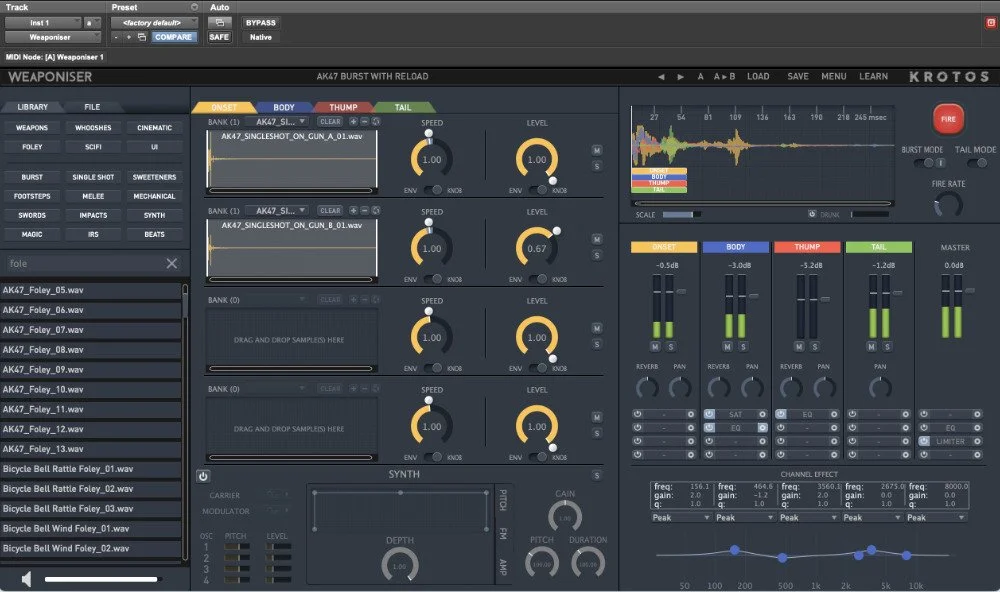Clear the library search with X

point(172,263)
